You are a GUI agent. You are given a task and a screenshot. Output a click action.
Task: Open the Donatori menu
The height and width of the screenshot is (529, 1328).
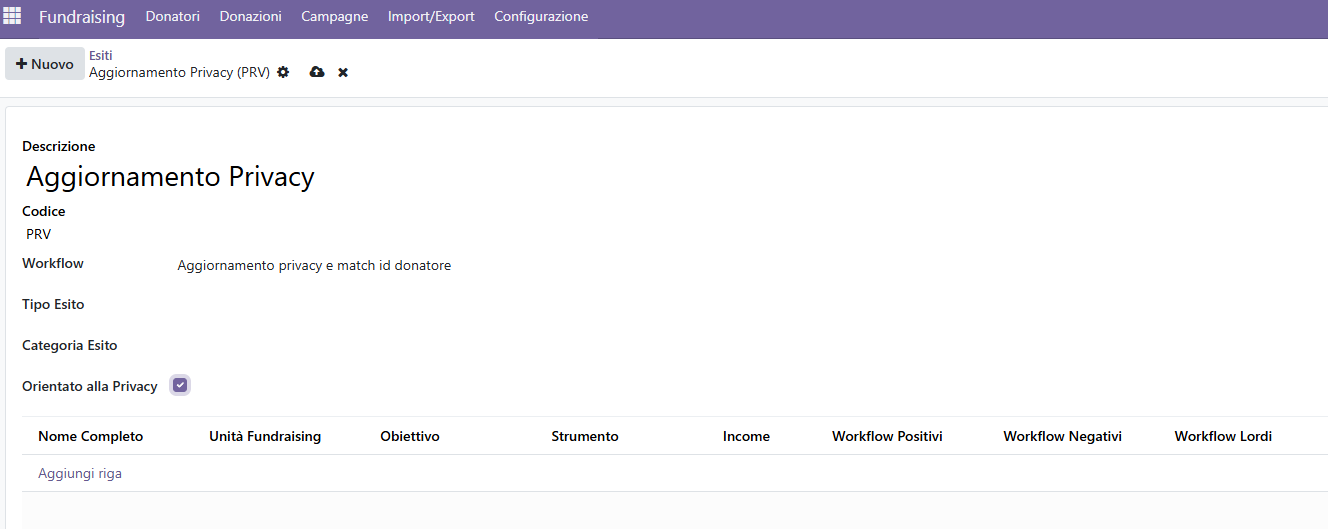pos(173,17)
